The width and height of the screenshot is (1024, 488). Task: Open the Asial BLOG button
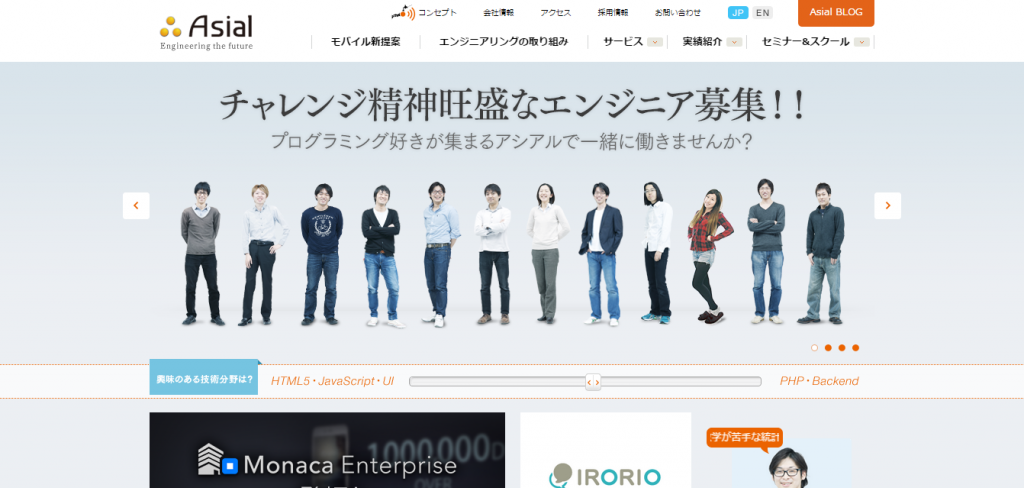tap(836, 12)
